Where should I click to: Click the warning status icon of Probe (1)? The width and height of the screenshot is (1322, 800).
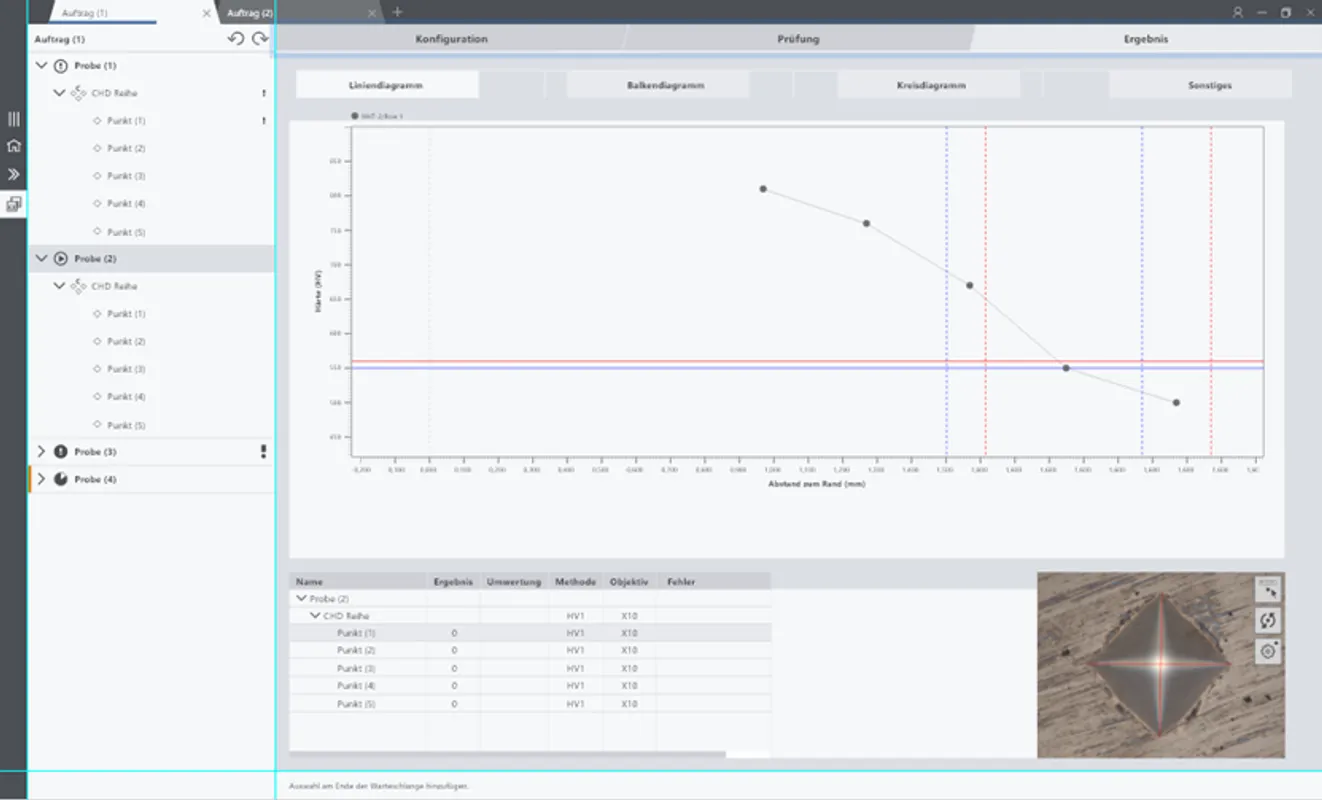point(60,66)
